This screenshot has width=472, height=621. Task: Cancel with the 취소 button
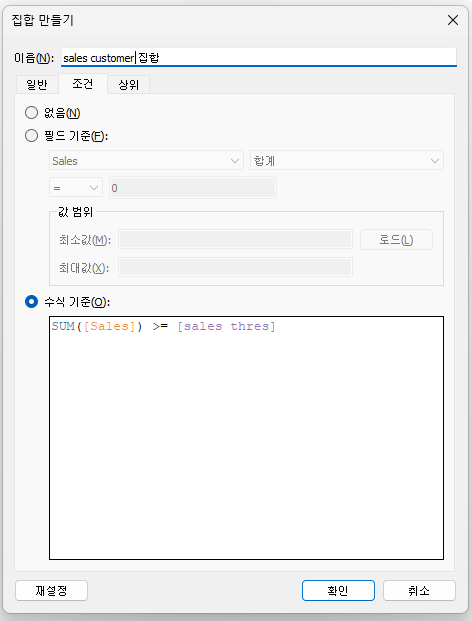[x=419, y=591]
